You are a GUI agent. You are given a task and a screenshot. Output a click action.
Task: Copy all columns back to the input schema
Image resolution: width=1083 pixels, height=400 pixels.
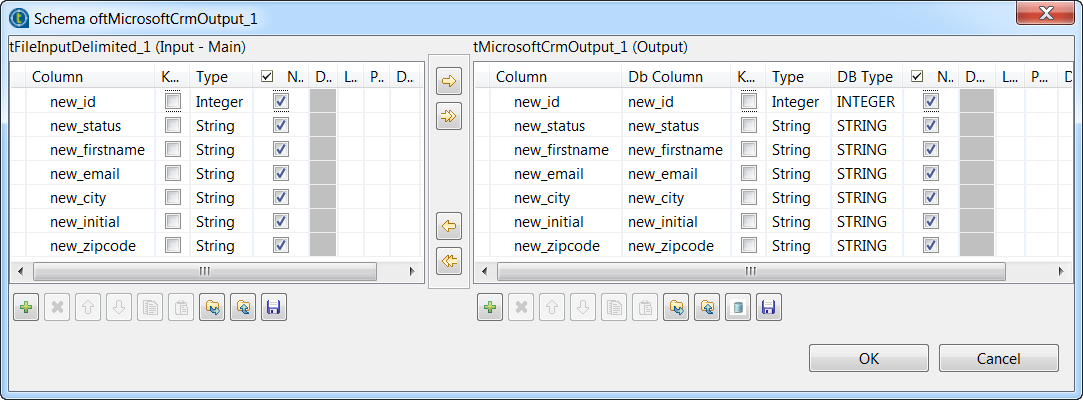[x=450, y=261]
